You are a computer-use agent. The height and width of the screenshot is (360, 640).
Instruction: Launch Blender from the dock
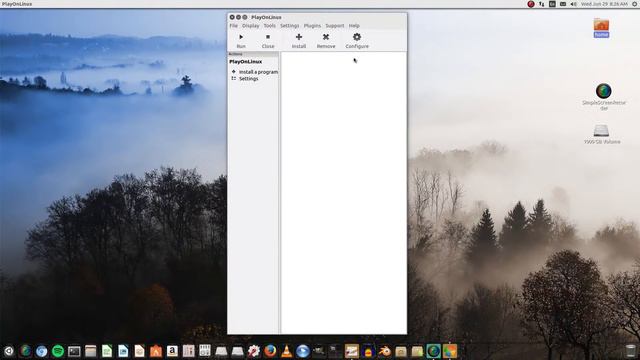(x=384, y=351)
